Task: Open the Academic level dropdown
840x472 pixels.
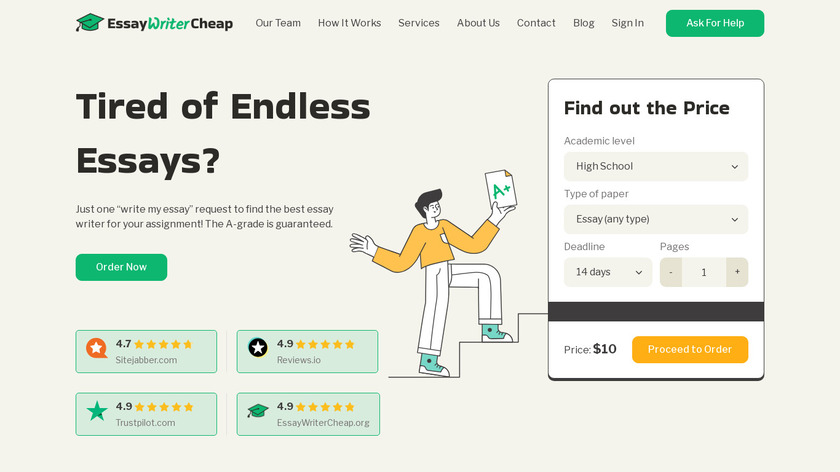Action: coord(655,167)
